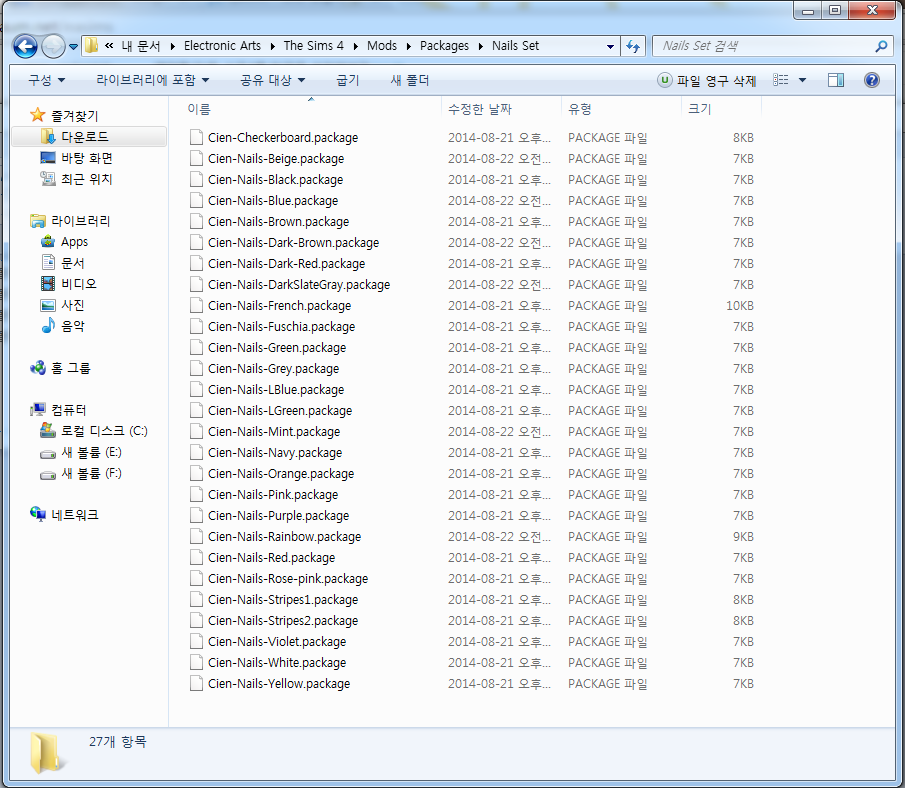Image resolution: width=905 pixels, height=788 pixels.
Task: Refresh the Nails Set folder view
Action: (633, 46)
